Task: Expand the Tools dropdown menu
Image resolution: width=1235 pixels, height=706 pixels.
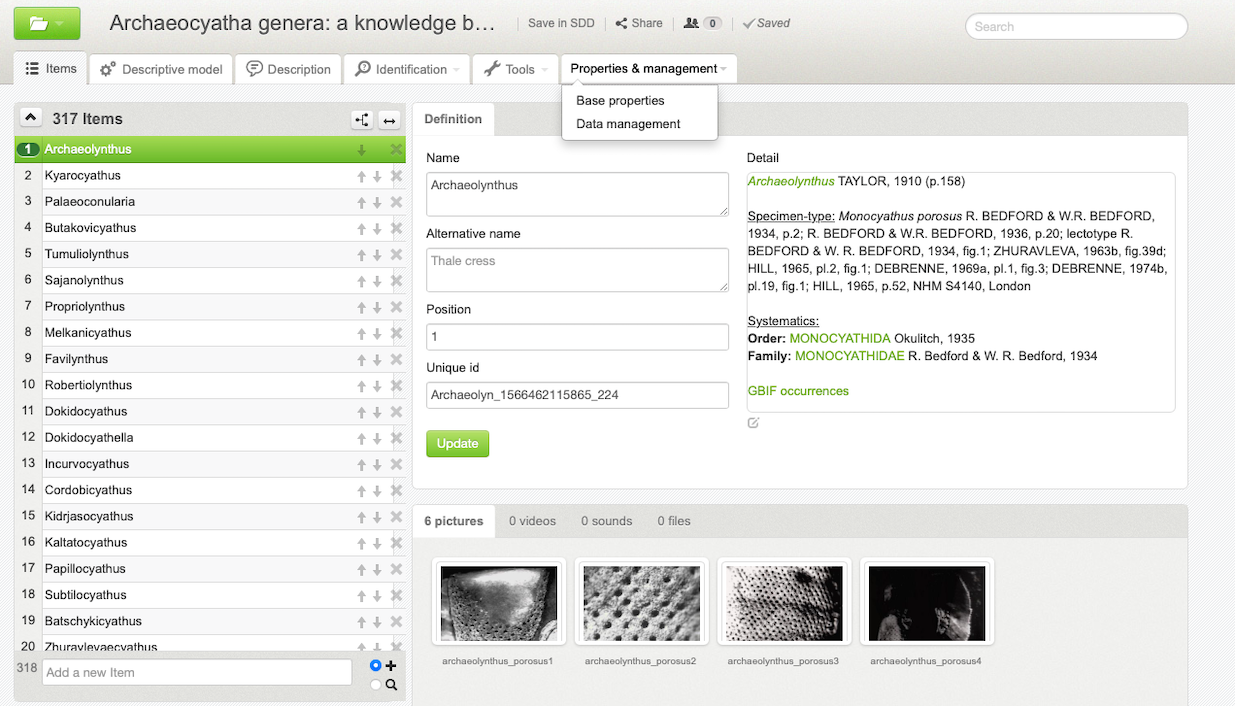Action: 516,69
